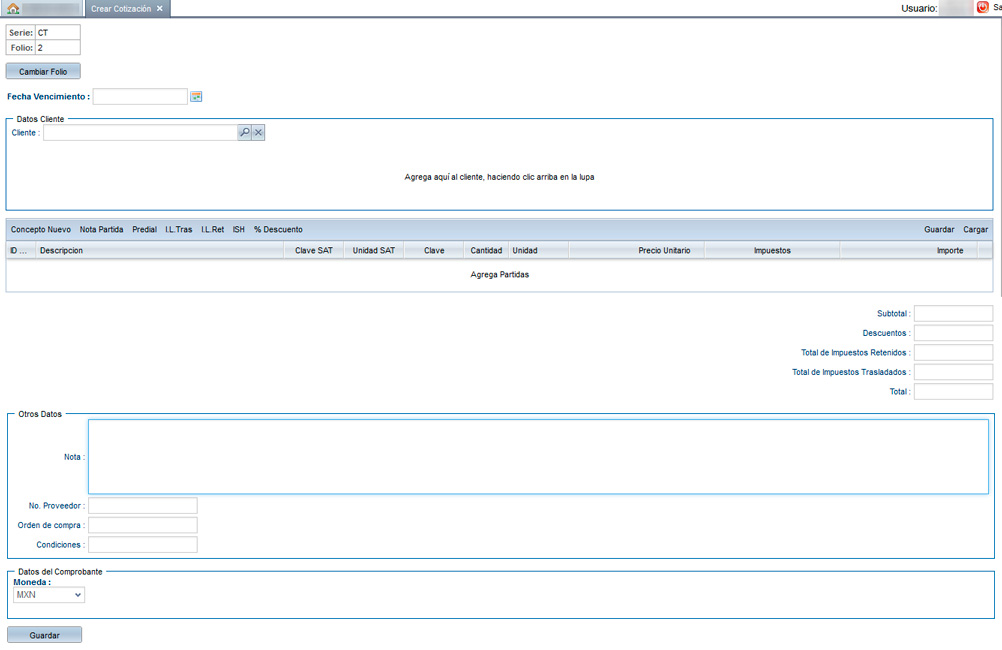Choose Predial from the partidas toolbar
The image size is (1002, 650).
click(144, 230)
